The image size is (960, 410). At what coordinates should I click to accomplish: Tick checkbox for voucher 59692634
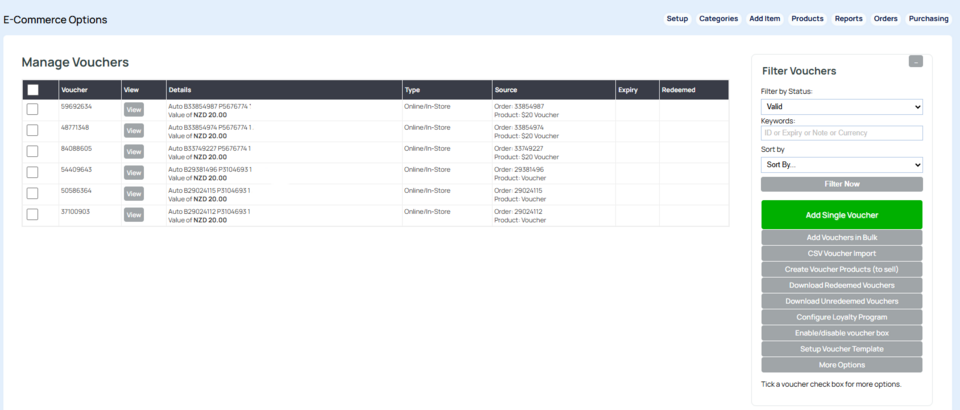[32, 110]
